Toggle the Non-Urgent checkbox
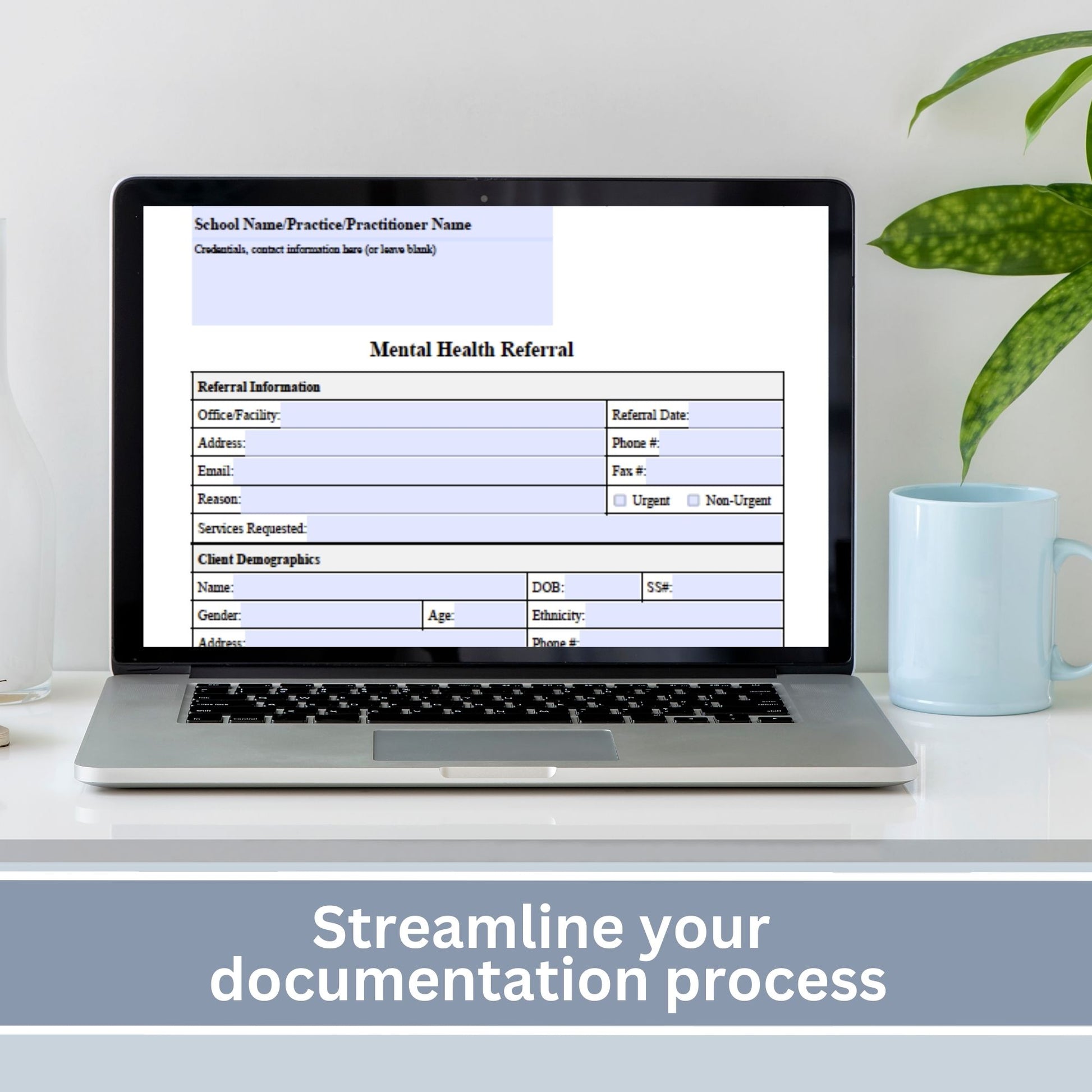The image size is (1092, 1092). tap(714, 500)
